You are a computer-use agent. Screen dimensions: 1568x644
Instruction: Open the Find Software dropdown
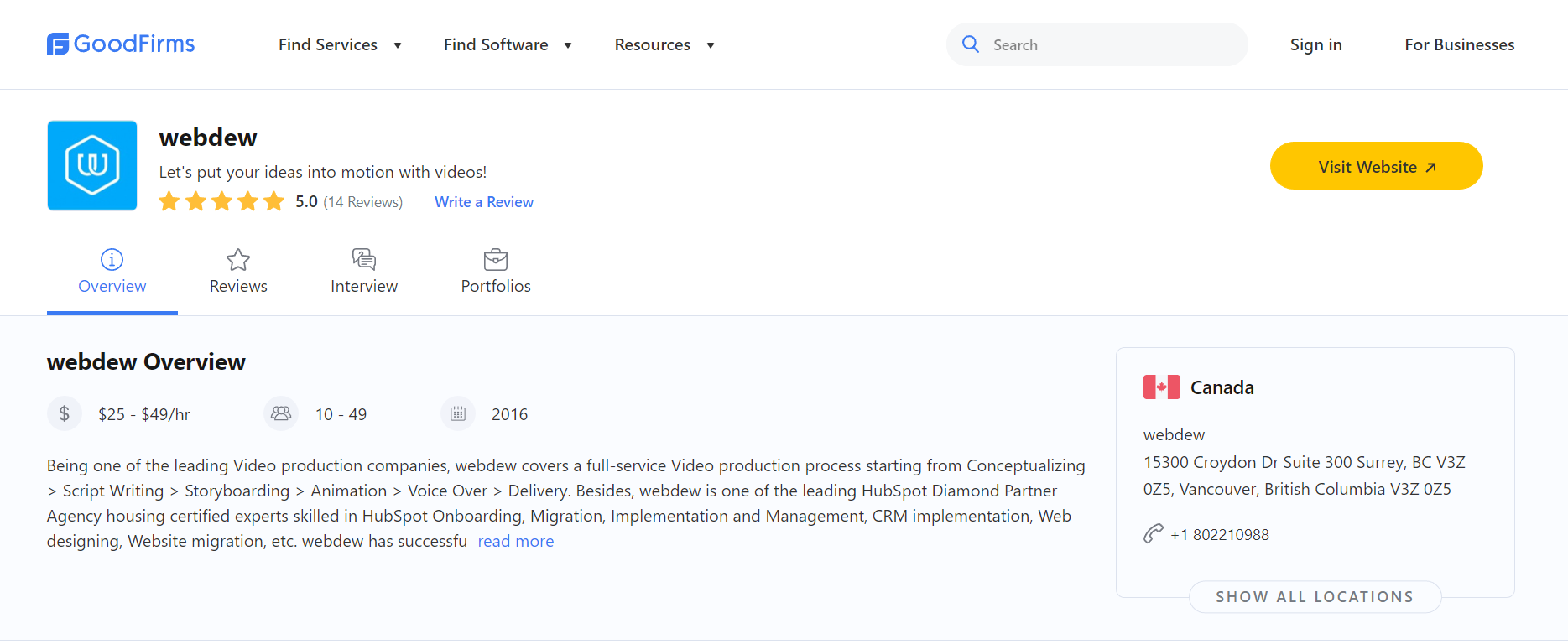coord(508,45)
